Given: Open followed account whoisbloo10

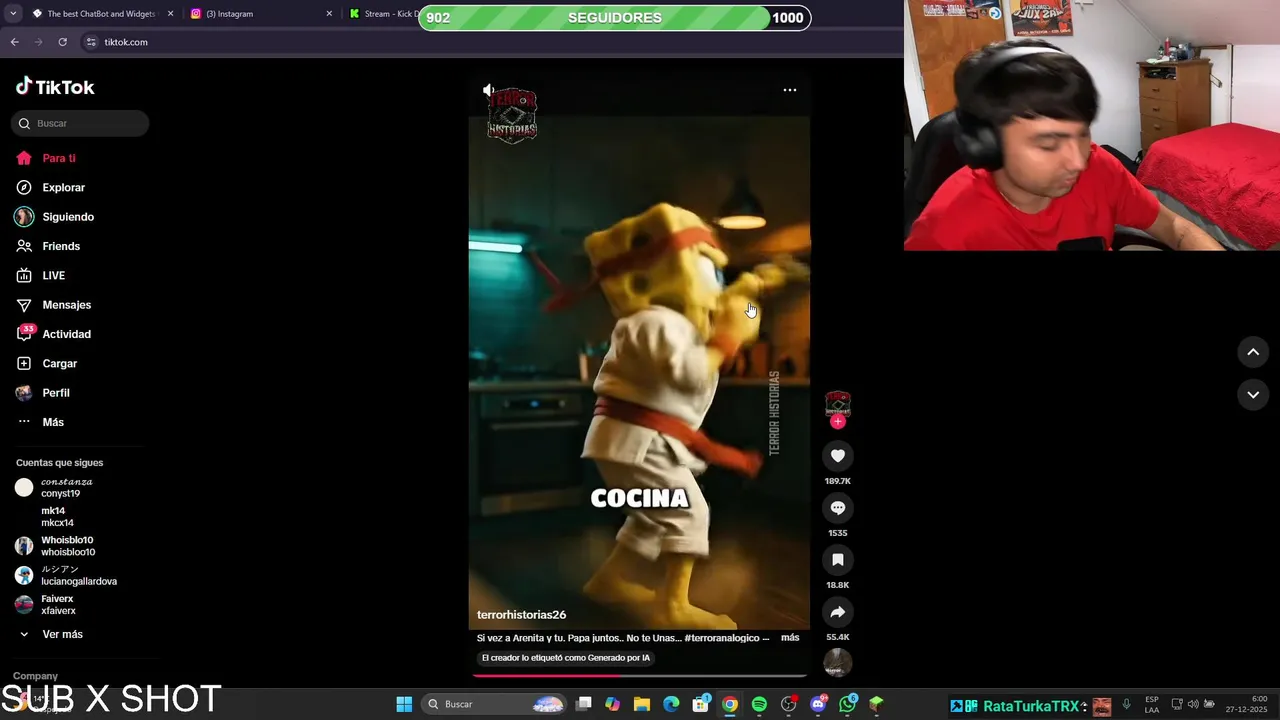Looking at the screenshot, I should point(55,546).
